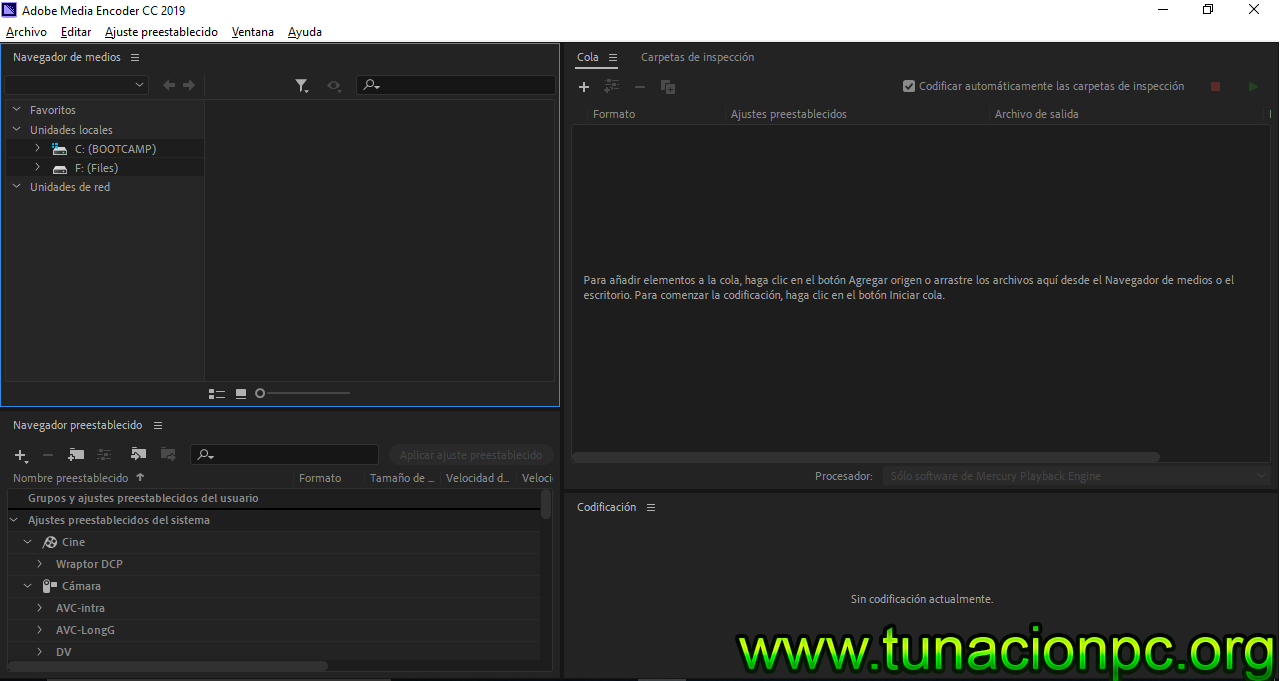This screenshot has width=1280, height=681.
Task: Expand the AVC-intra presets
Action: click(x=40, y=608)
